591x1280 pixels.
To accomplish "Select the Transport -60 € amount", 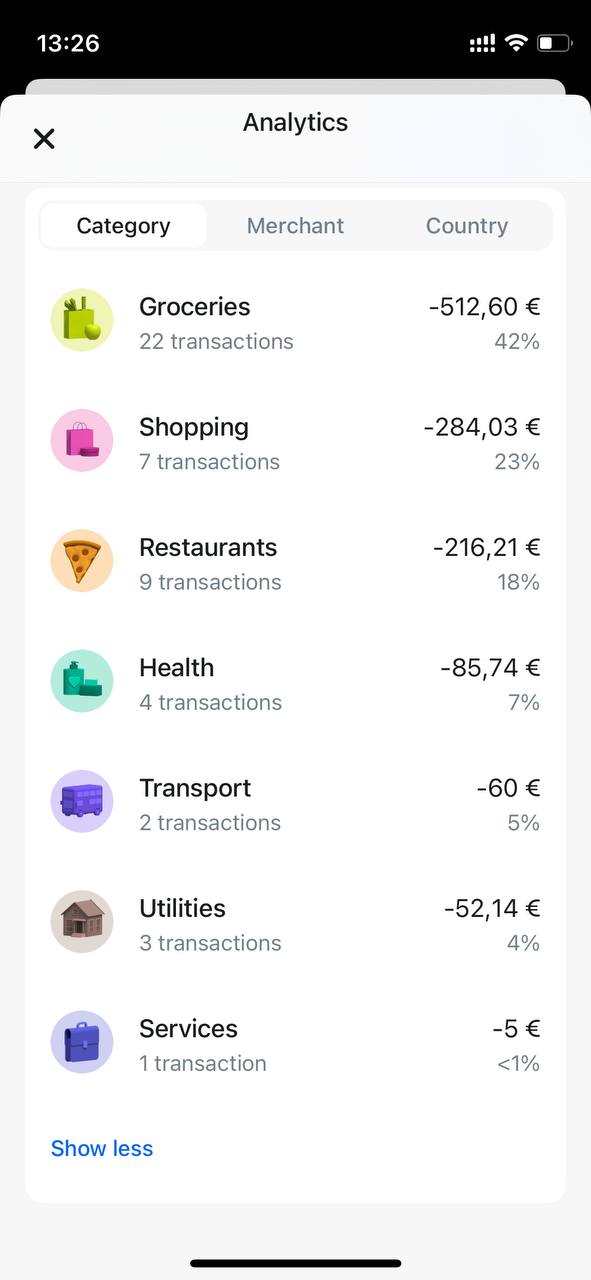I will (508, 788).
